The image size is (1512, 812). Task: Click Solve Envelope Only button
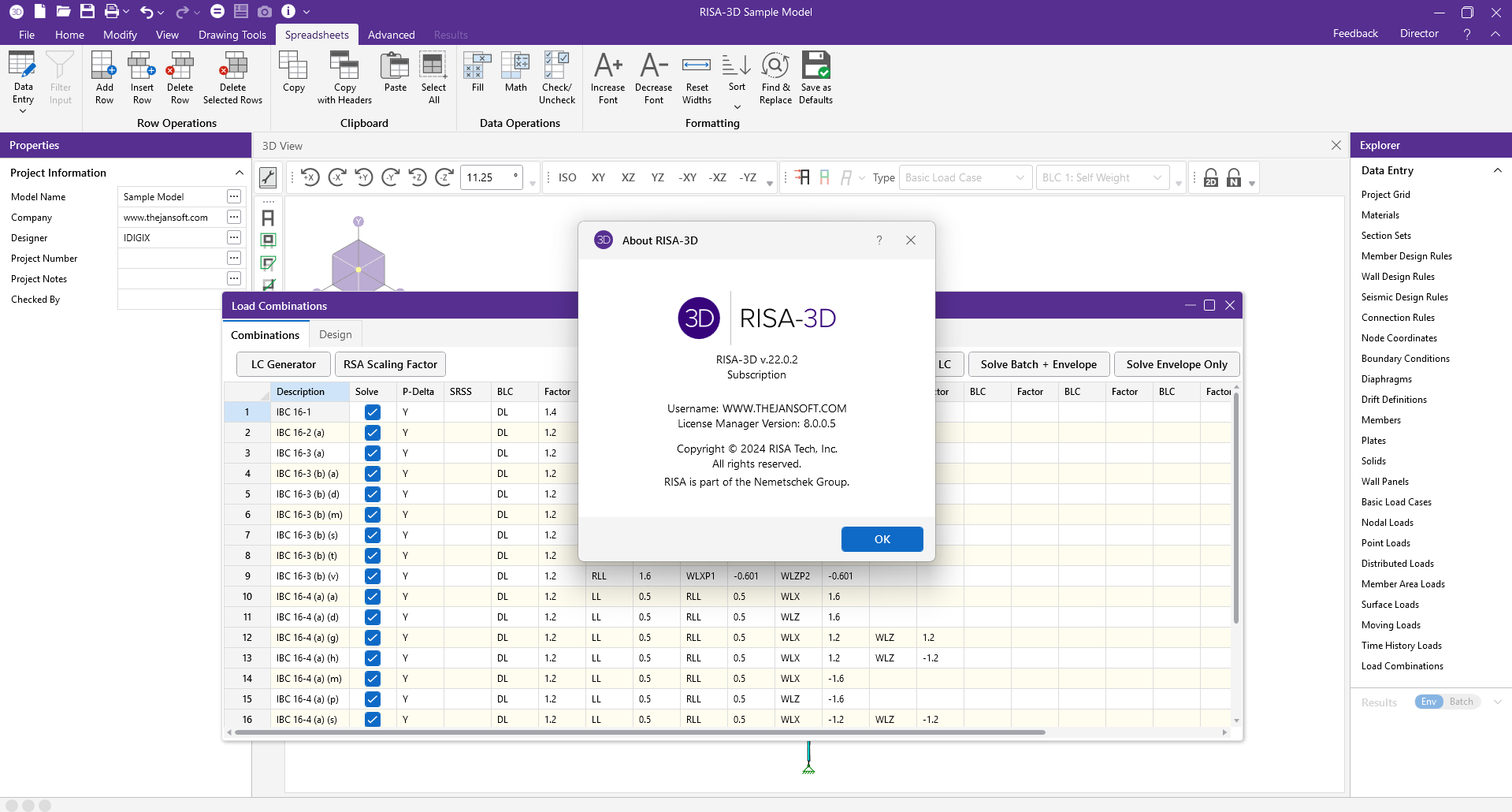(1176, 364)
